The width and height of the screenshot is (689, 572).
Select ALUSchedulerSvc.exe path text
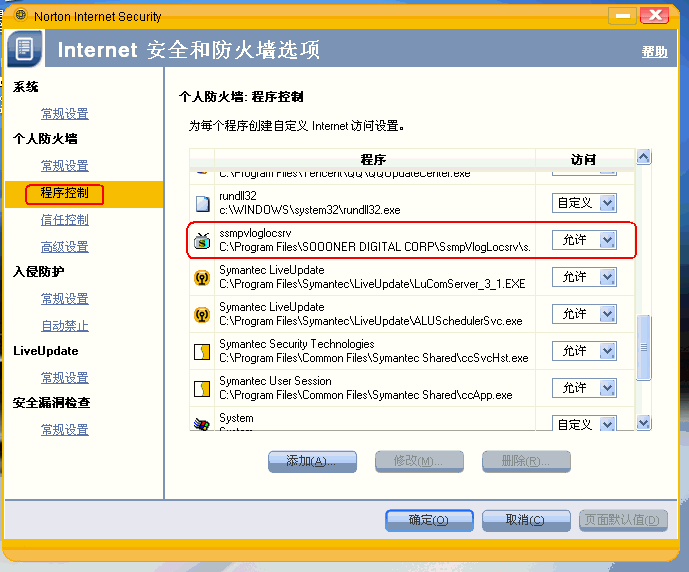pos(371,321)
